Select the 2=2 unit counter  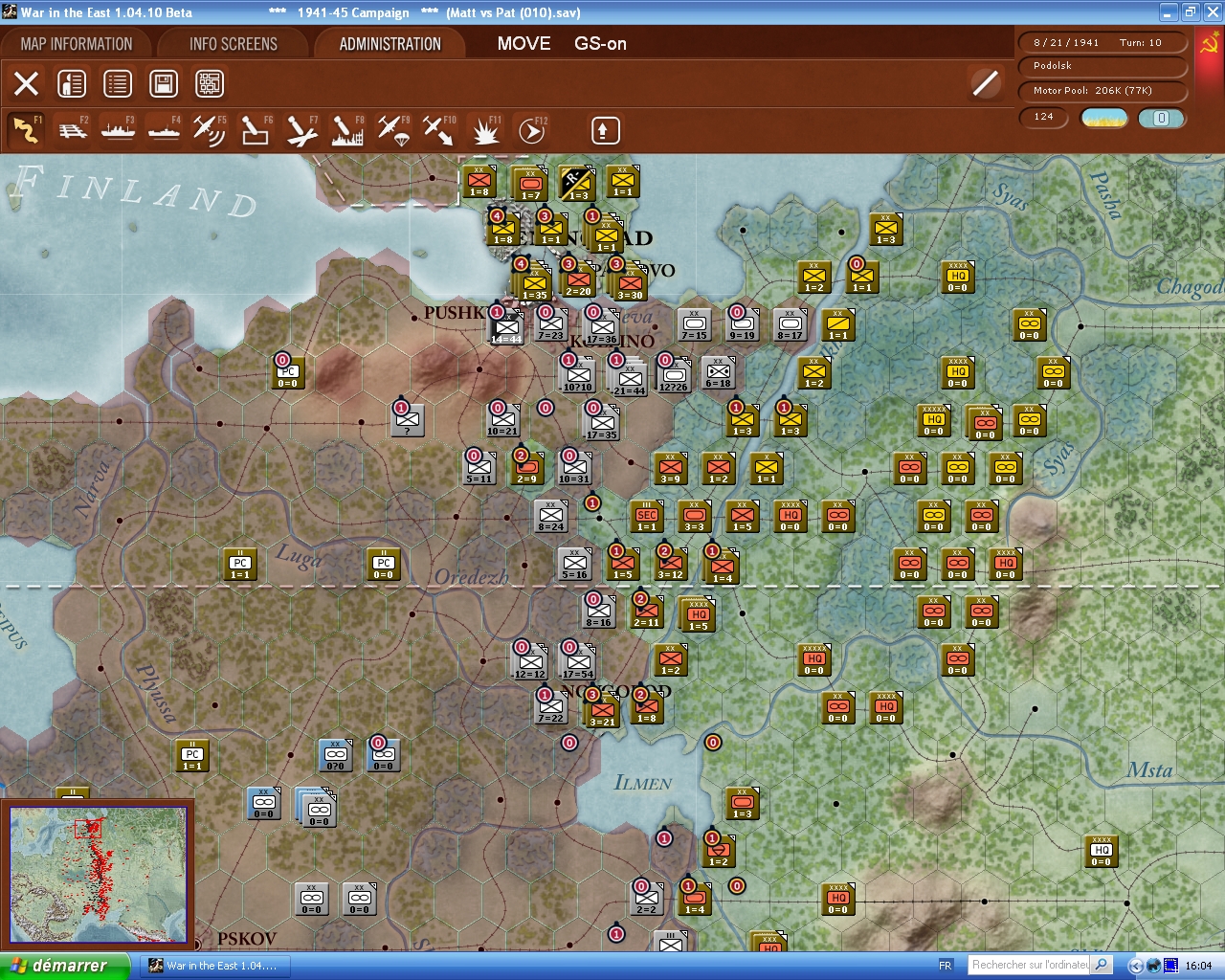(647, 899)
